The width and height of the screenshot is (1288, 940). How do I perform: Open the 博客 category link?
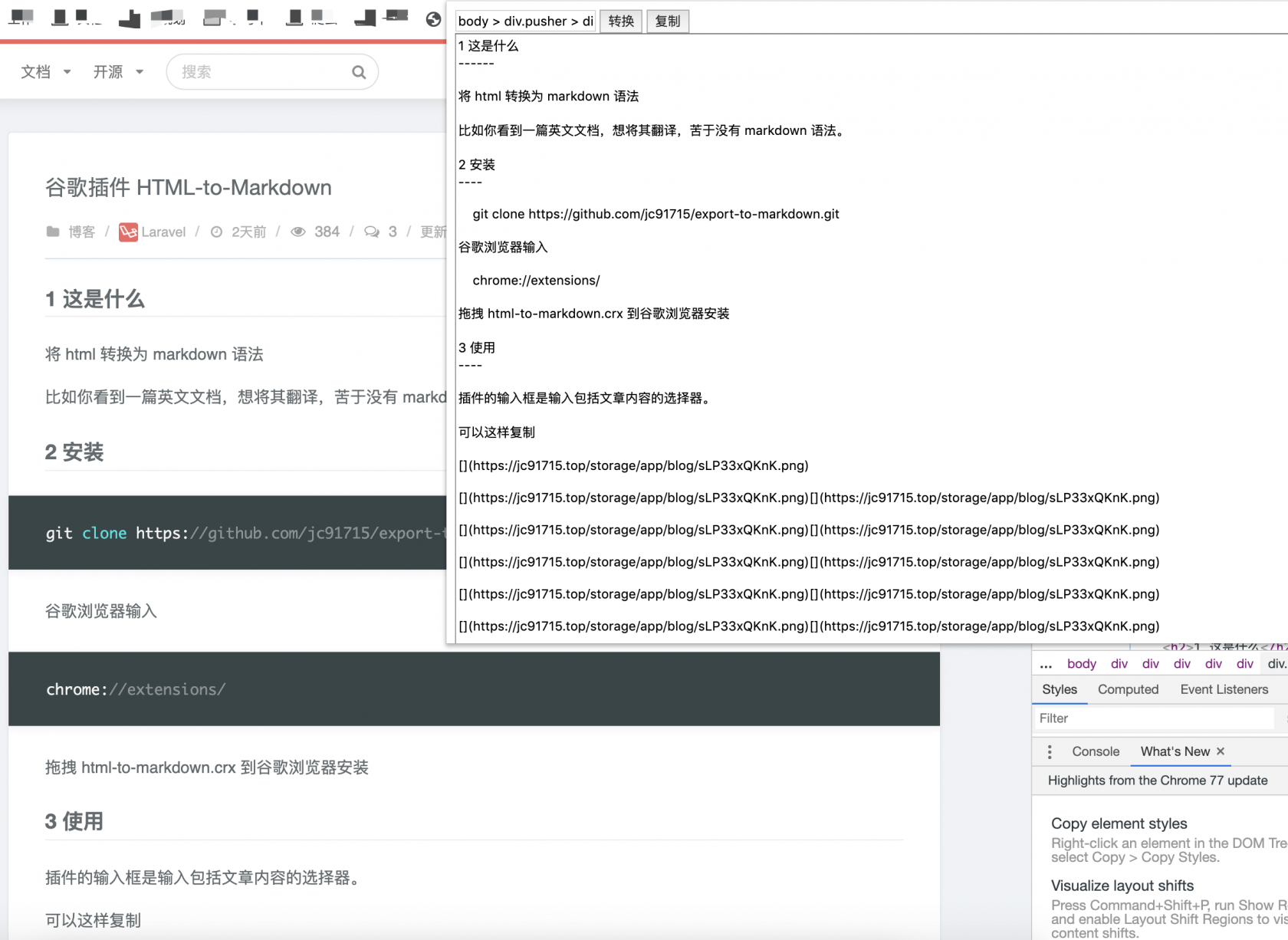point(81,232)
